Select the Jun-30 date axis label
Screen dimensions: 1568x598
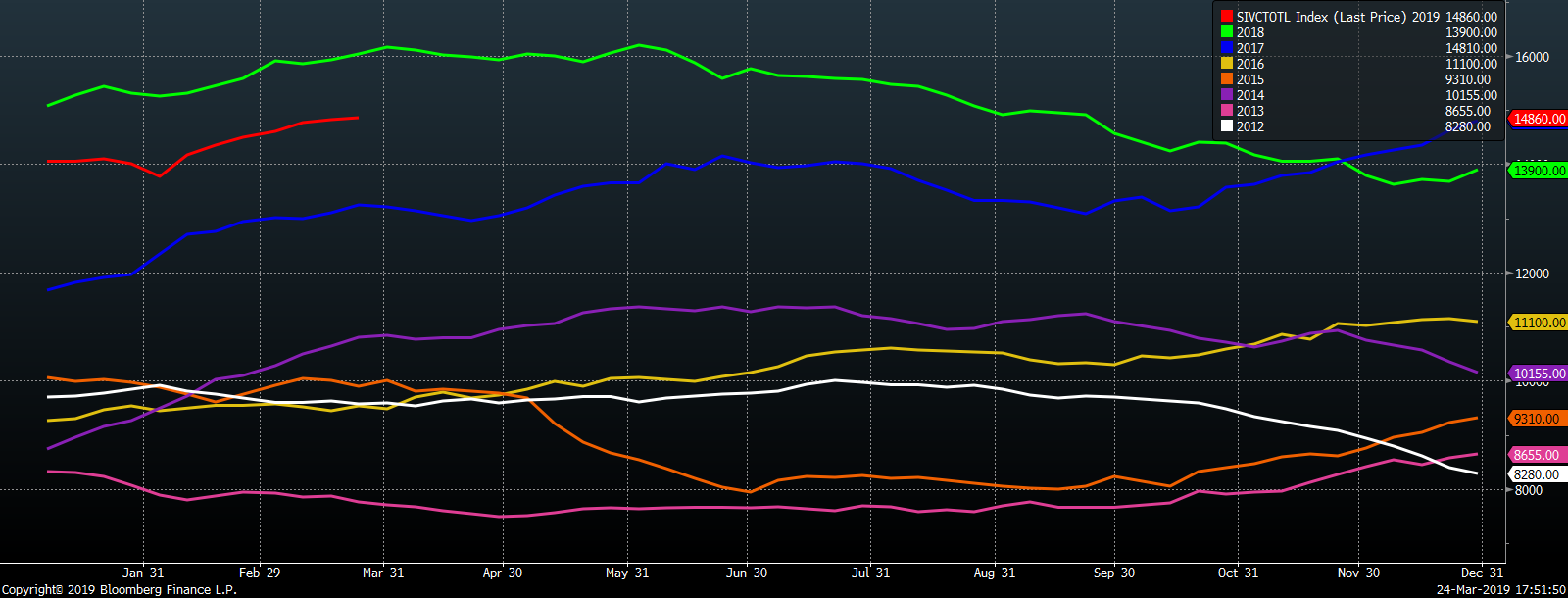tap(747, 573)
